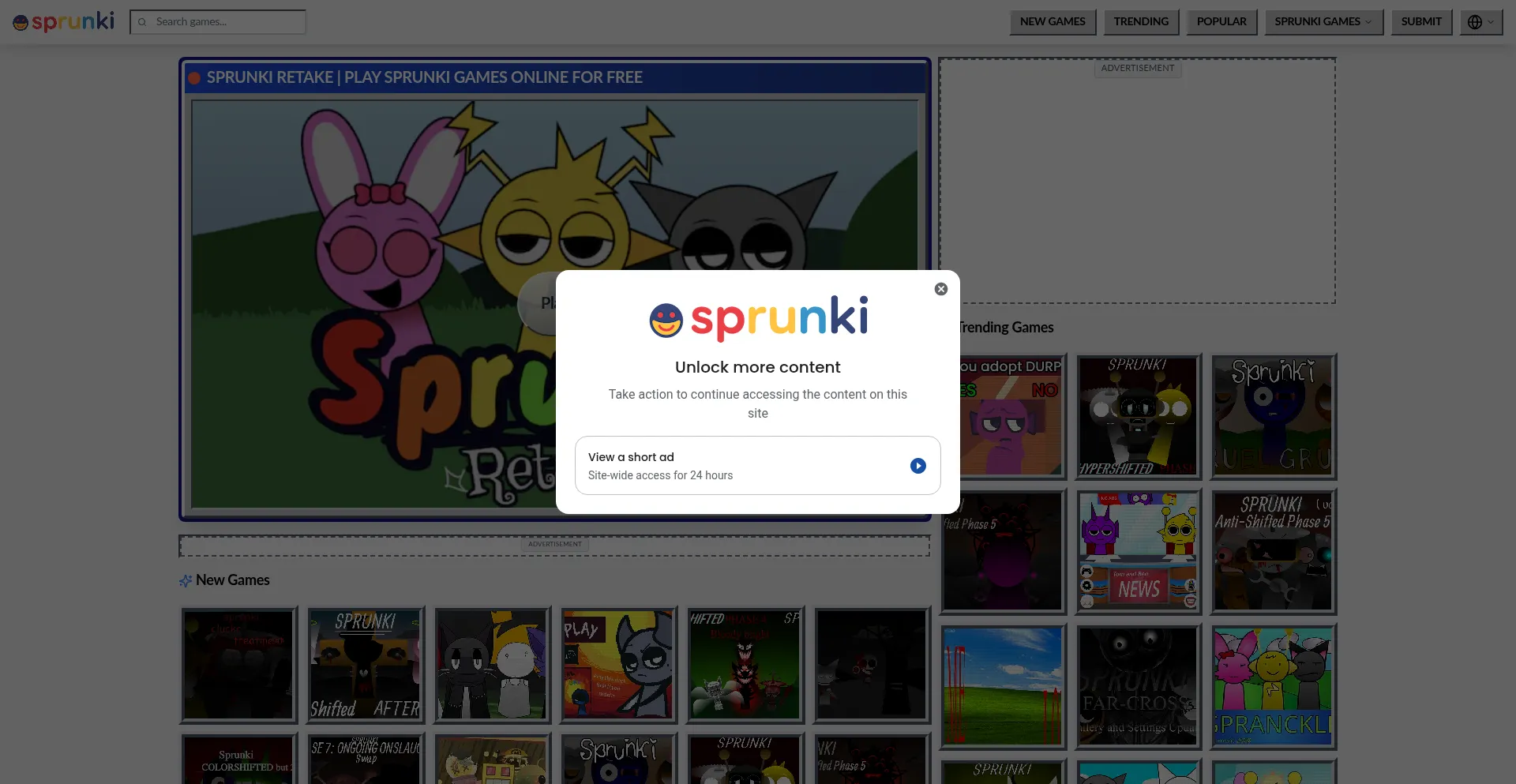Choose the 'View a short ad' option
Image resolution: width=1516 pixels, height=784 pixels.
[757, 465]
